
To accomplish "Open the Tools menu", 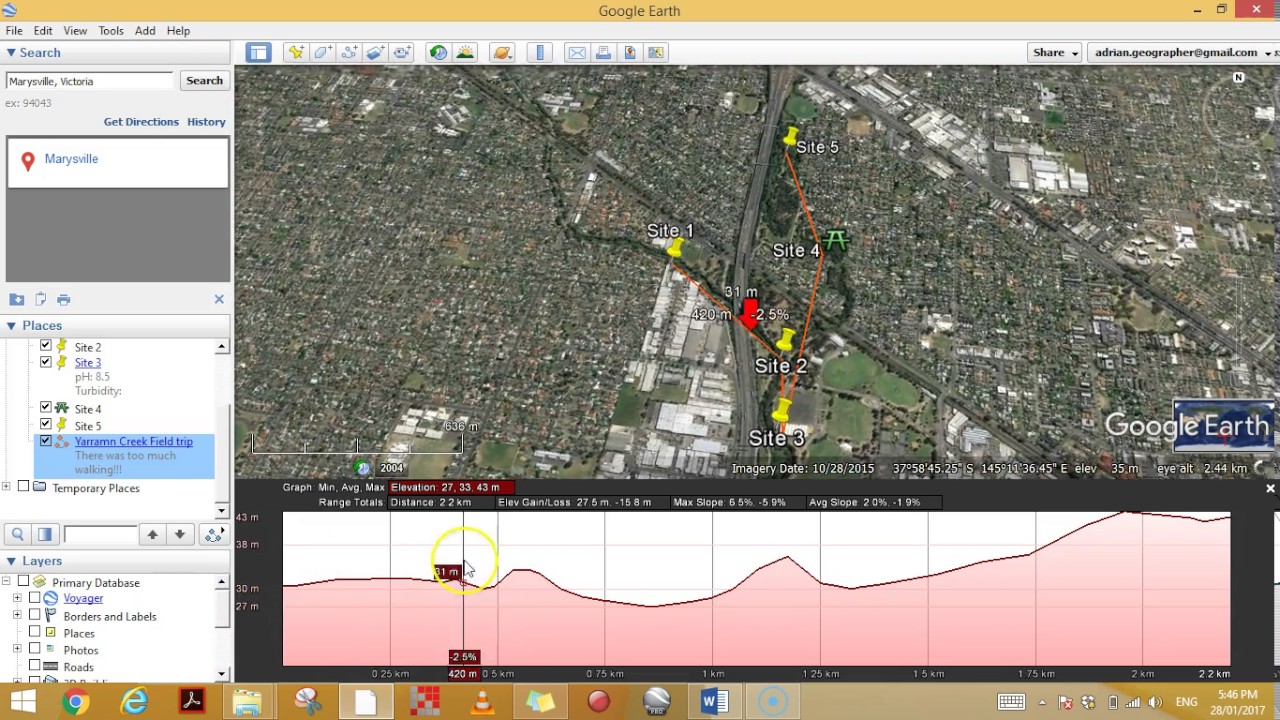I will click(111, 31).
